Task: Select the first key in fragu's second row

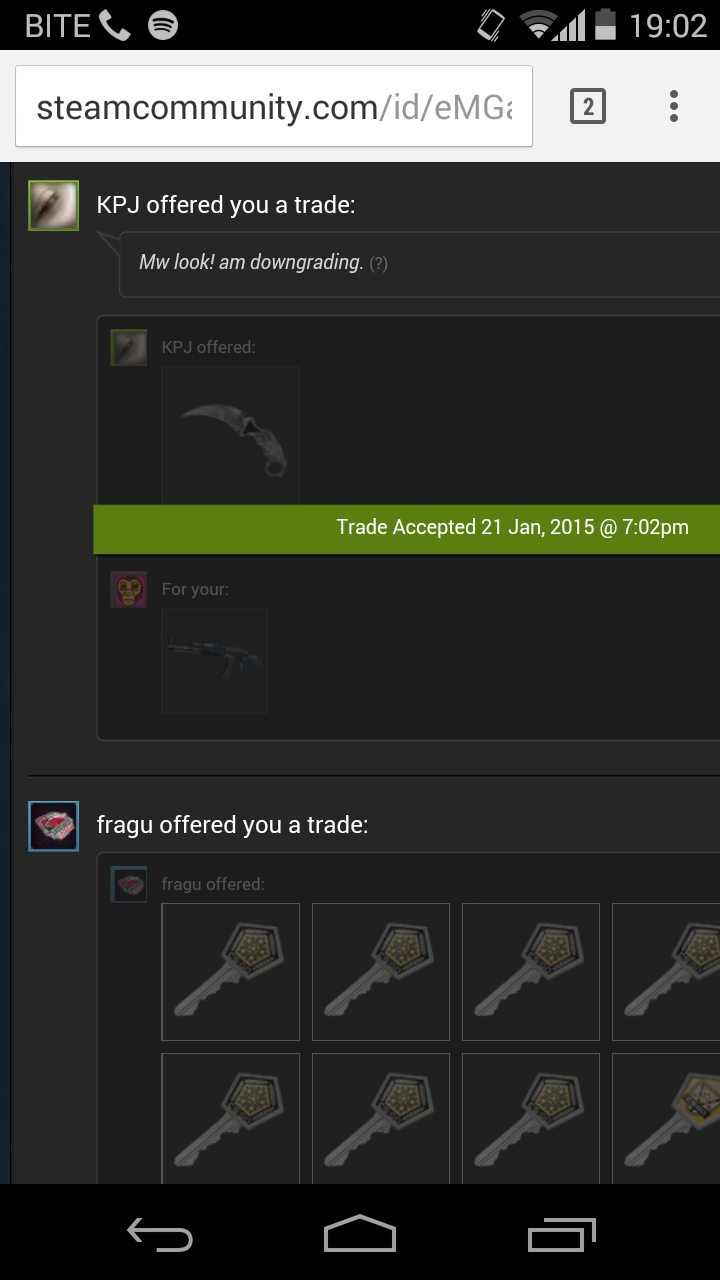Action: [x=231, y=1119]
